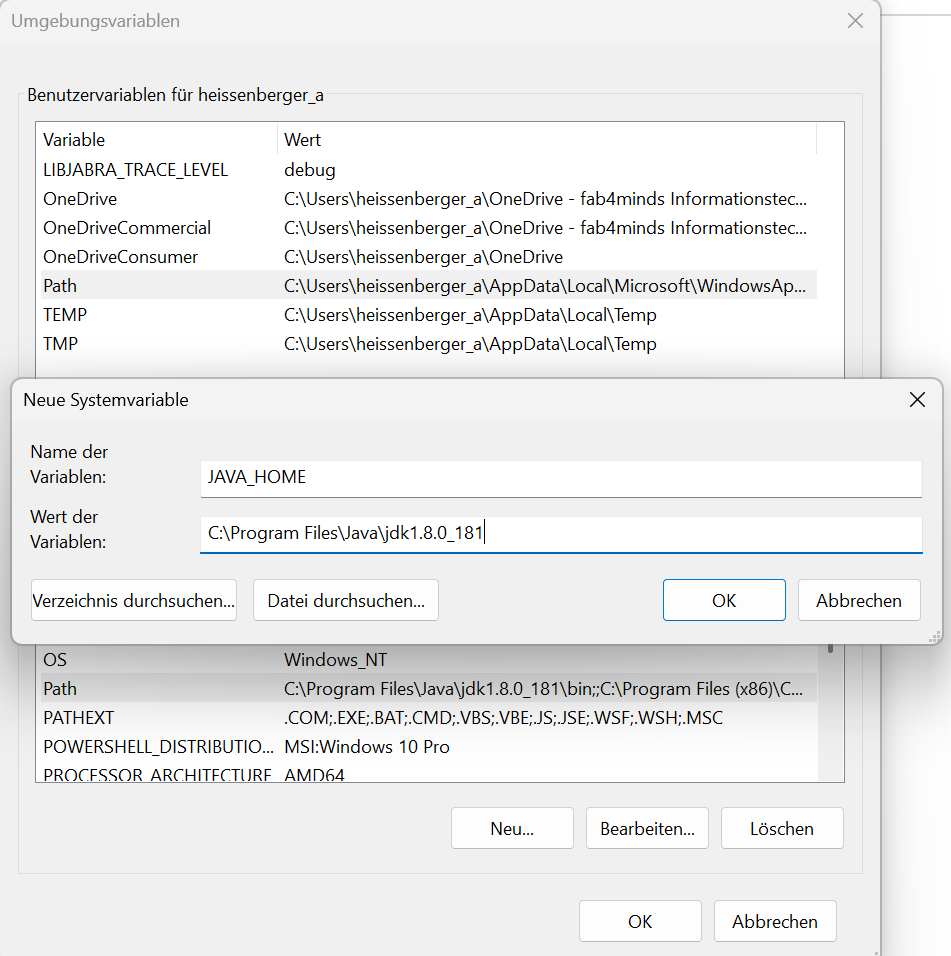Image resolution: width=951 pixels, height=956 pixels.
Task: Click Abbrechen at the bottom of Umgebungsvariablen
Action: (775, 921)
